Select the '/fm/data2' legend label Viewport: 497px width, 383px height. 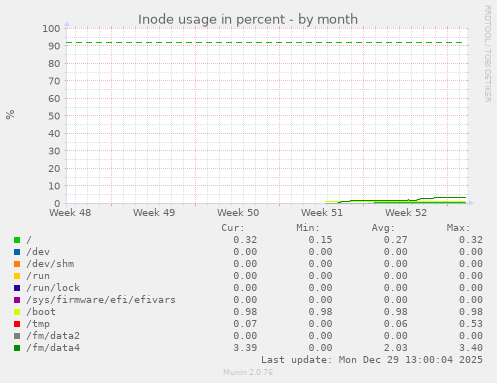[x=53, y=336]
